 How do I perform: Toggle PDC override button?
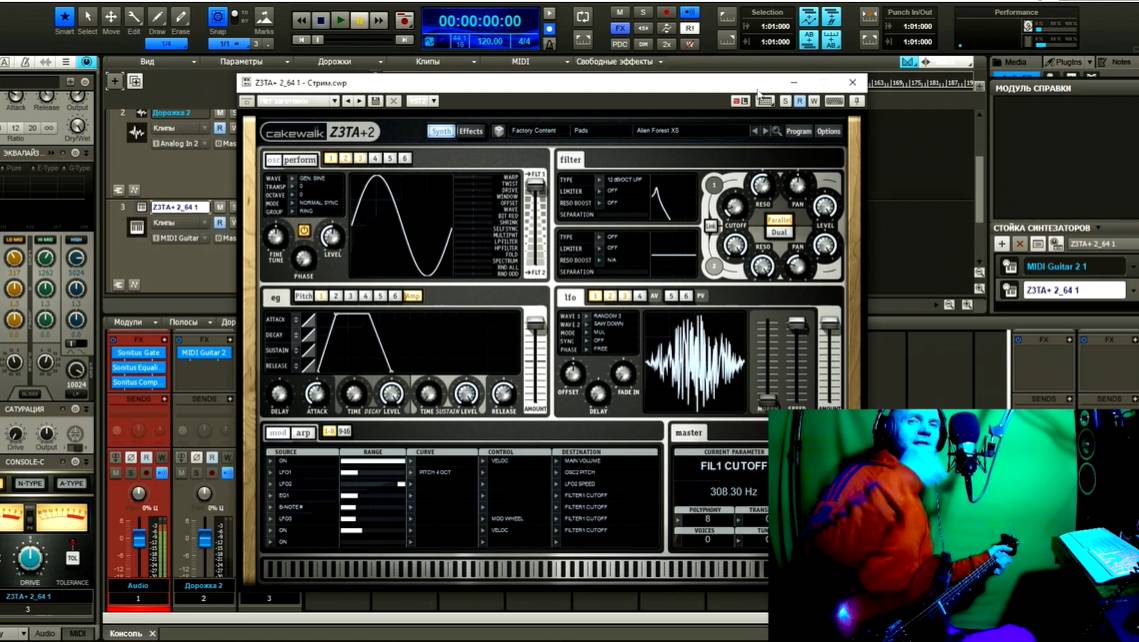click(x=620, y=44)
